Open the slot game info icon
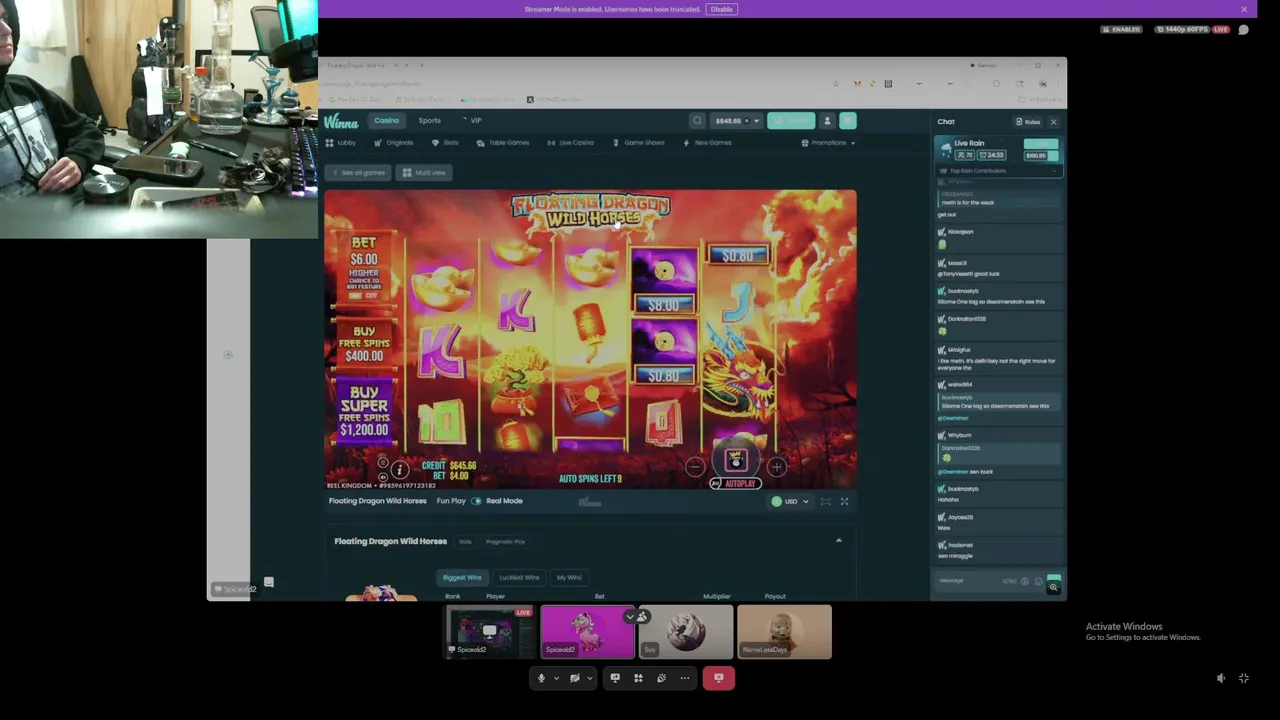The height and width of the screenshot is (720, 1280). coord(399,469)
